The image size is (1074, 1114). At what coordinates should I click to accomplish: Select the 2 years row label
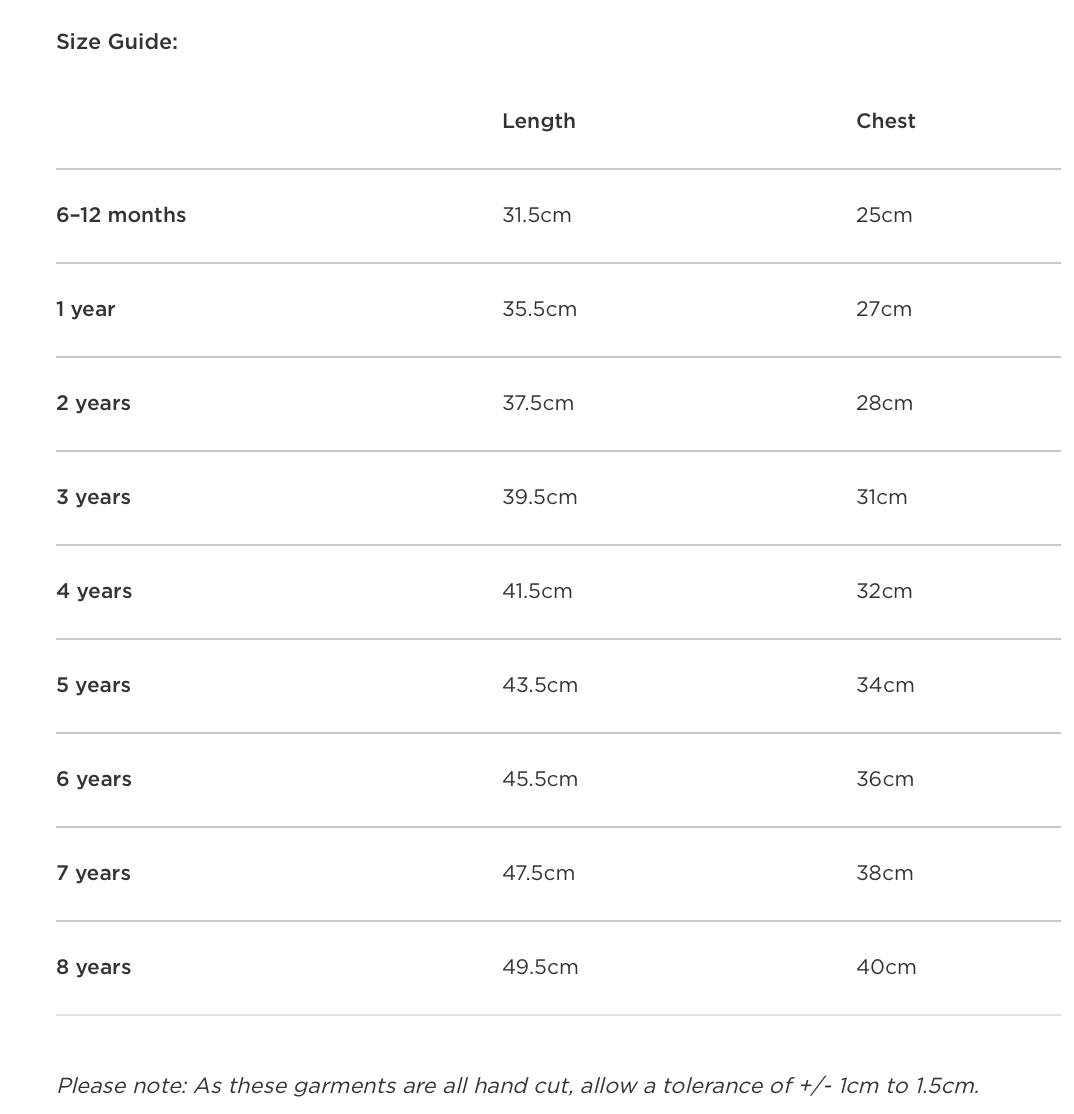[x=93, y=403]
